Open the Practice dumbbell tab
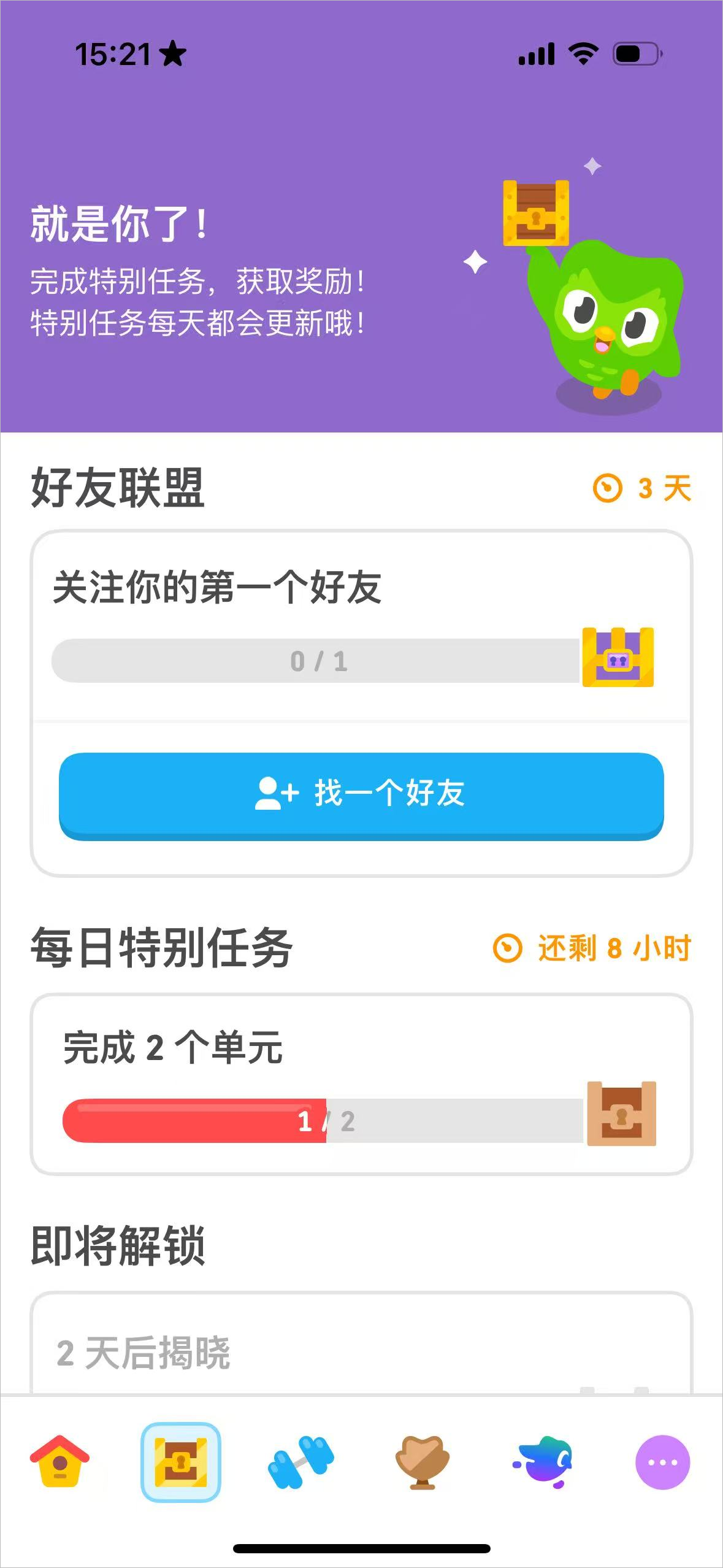This screenshot has height=1568, width=723. [x=301, y=1462]
